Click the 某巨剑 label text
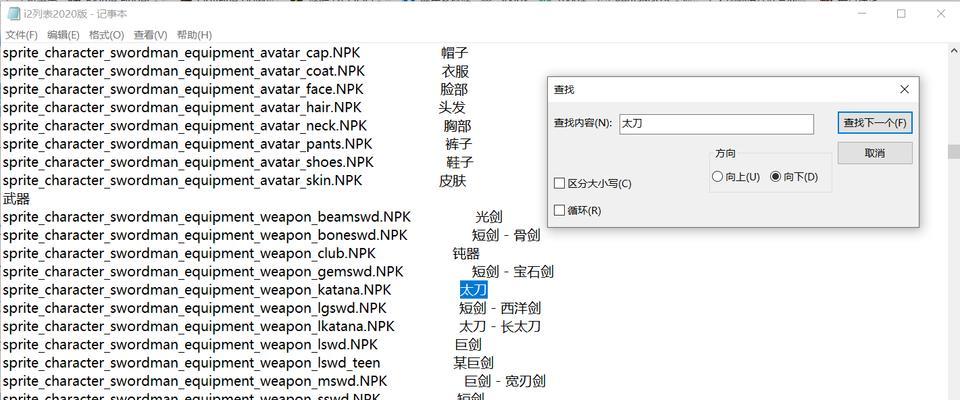 (473, 363)
